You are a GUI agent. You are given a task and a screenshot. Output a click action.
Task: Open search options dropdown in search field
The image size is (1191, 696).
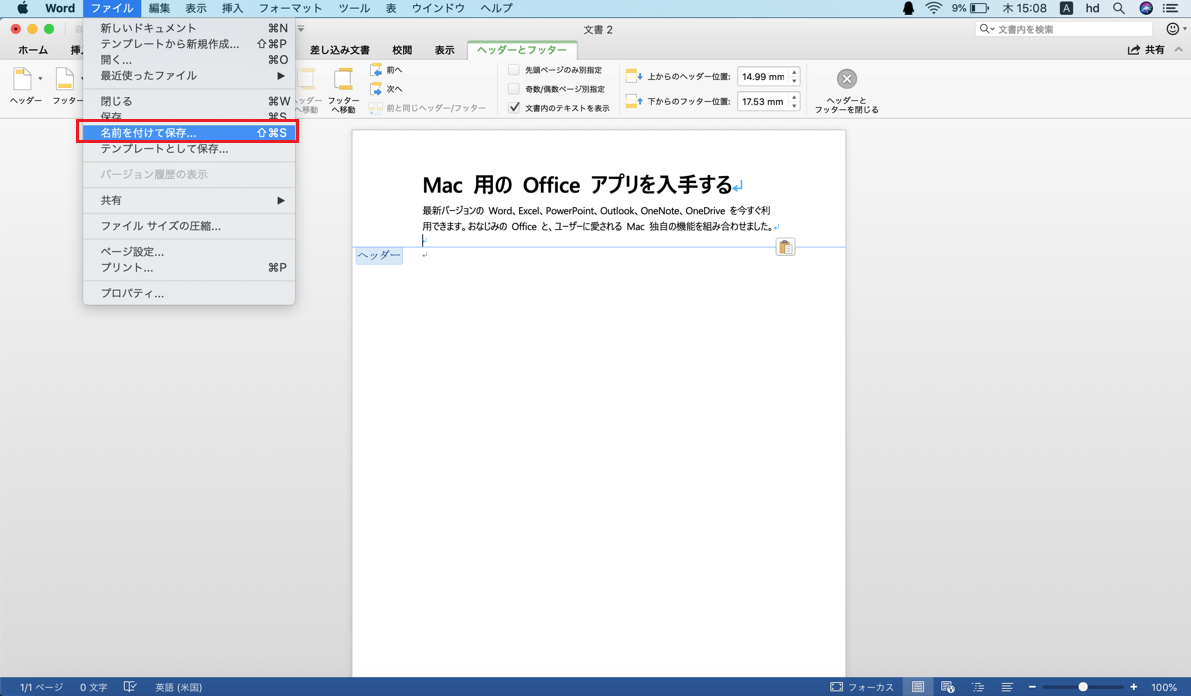987,29
